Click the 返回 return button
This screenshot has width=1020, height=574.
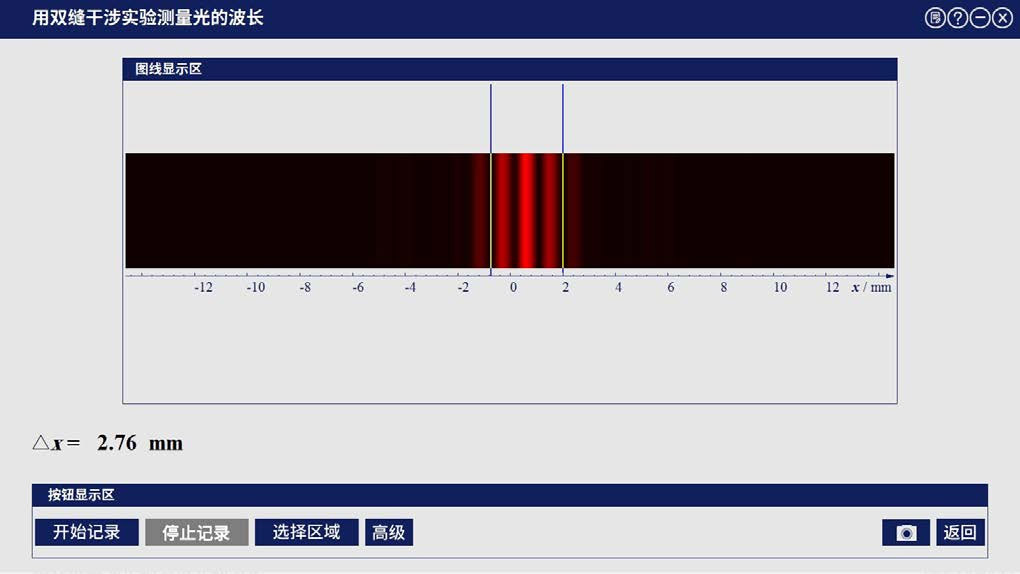pyautogui.click(x=960, y=532)
